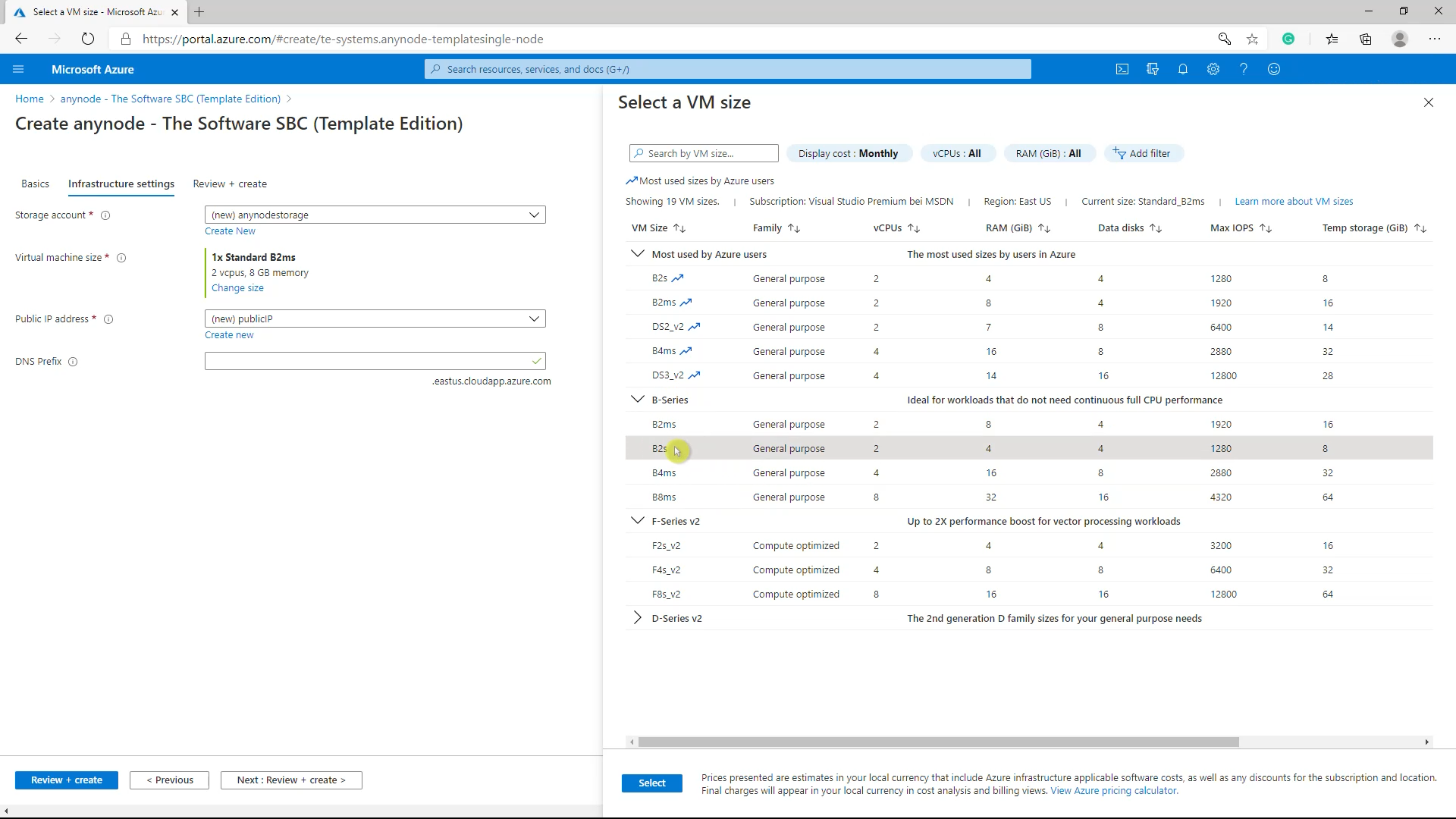Click Create new under Public IP address
The width and height of the screenshot is (1456, 819).
coord(229,335)
